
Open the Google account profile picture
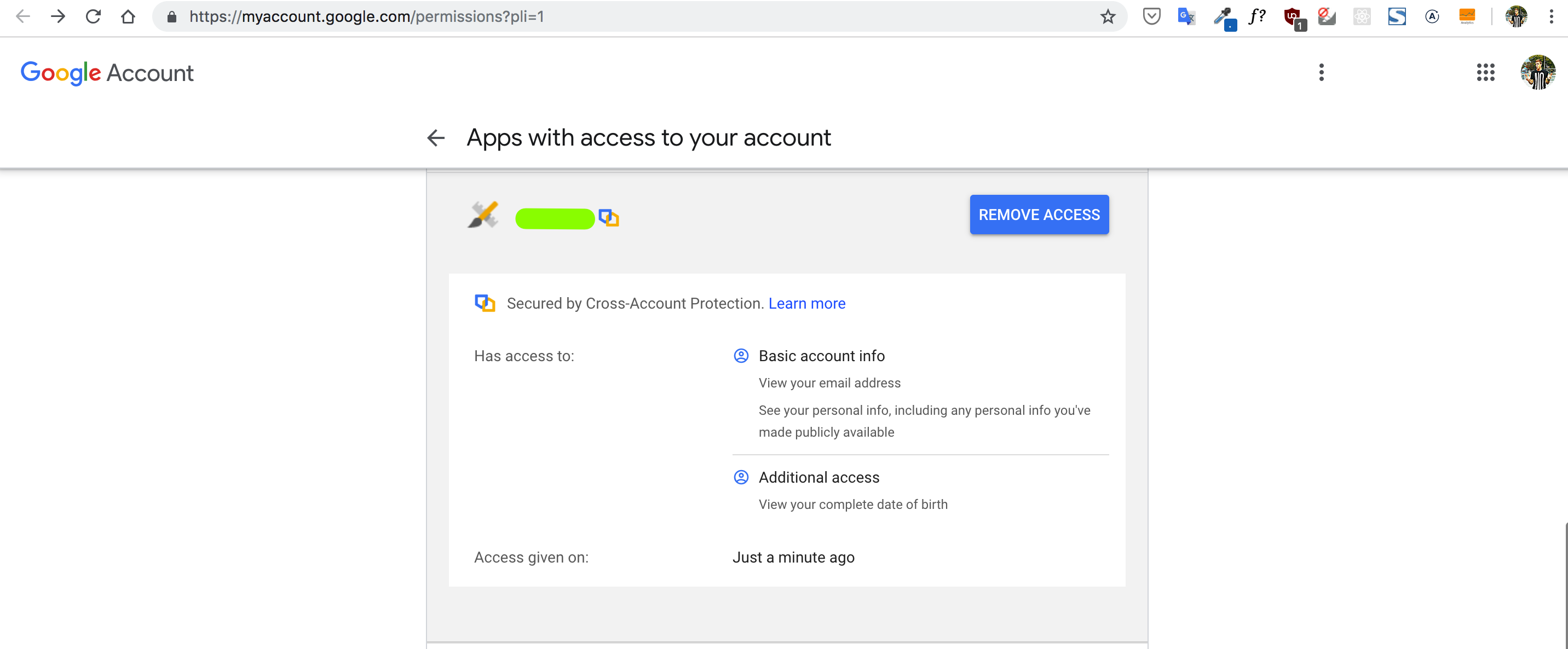[1537, 72]
